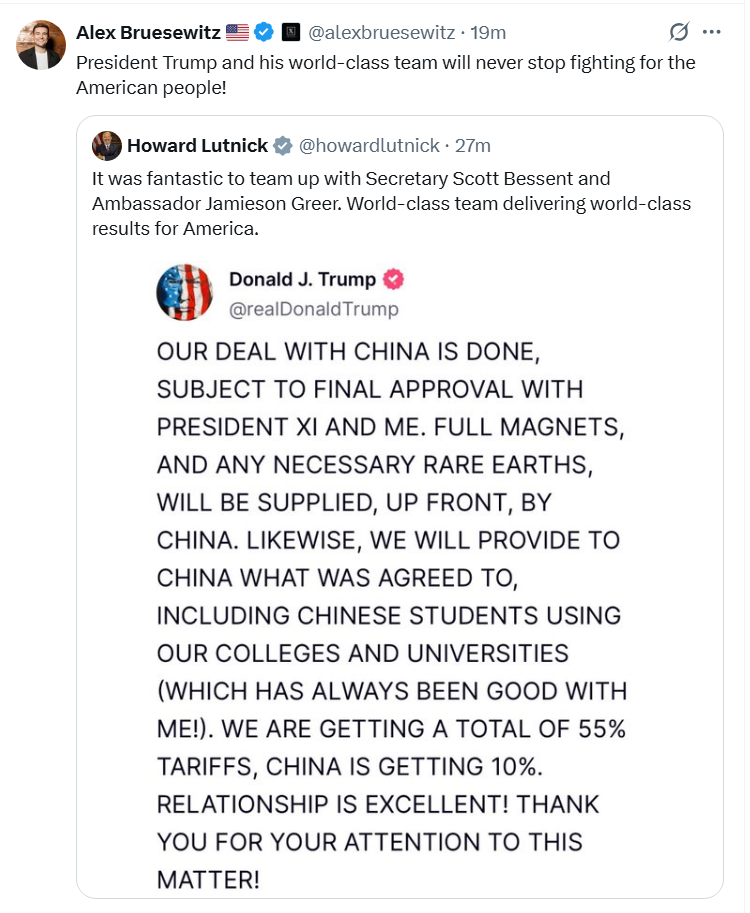Click the Donald J. Trump name in the screenshot
The image size is (750, 913).
303,279
